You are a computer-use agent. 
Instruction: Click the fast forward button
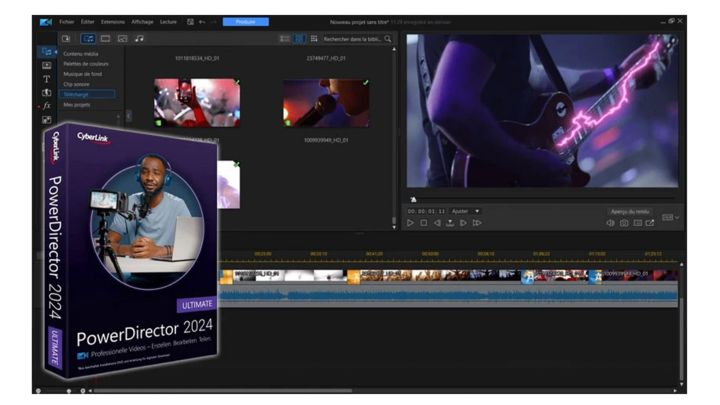coord(477,223)
